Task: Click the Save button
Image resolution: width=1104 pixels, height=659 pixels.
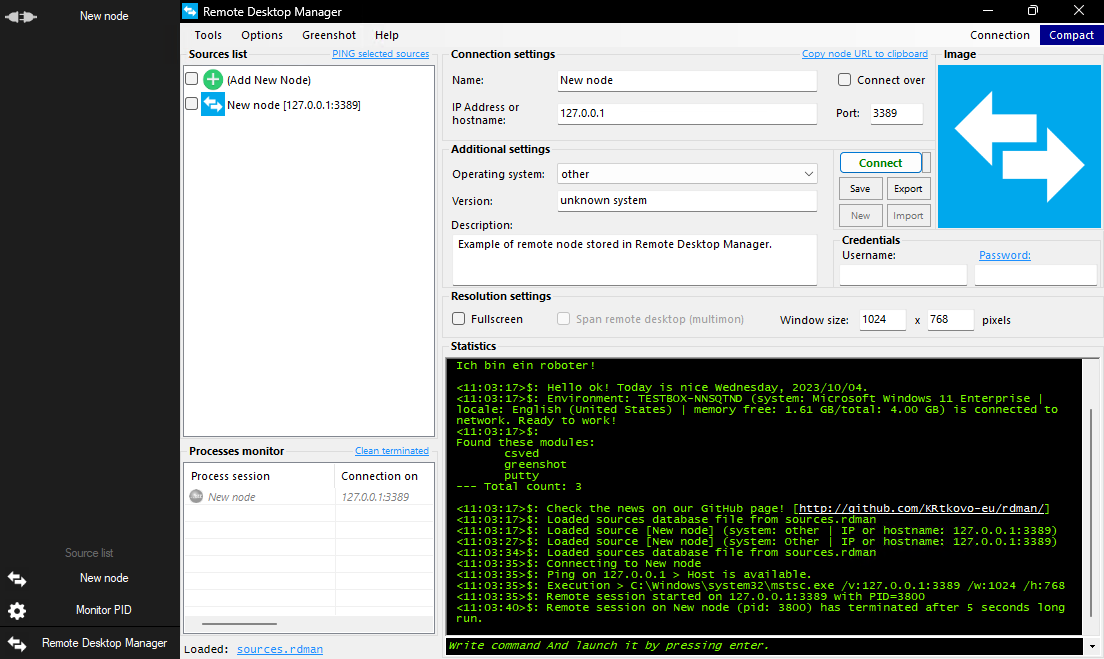Action: (x=860, y=189)
